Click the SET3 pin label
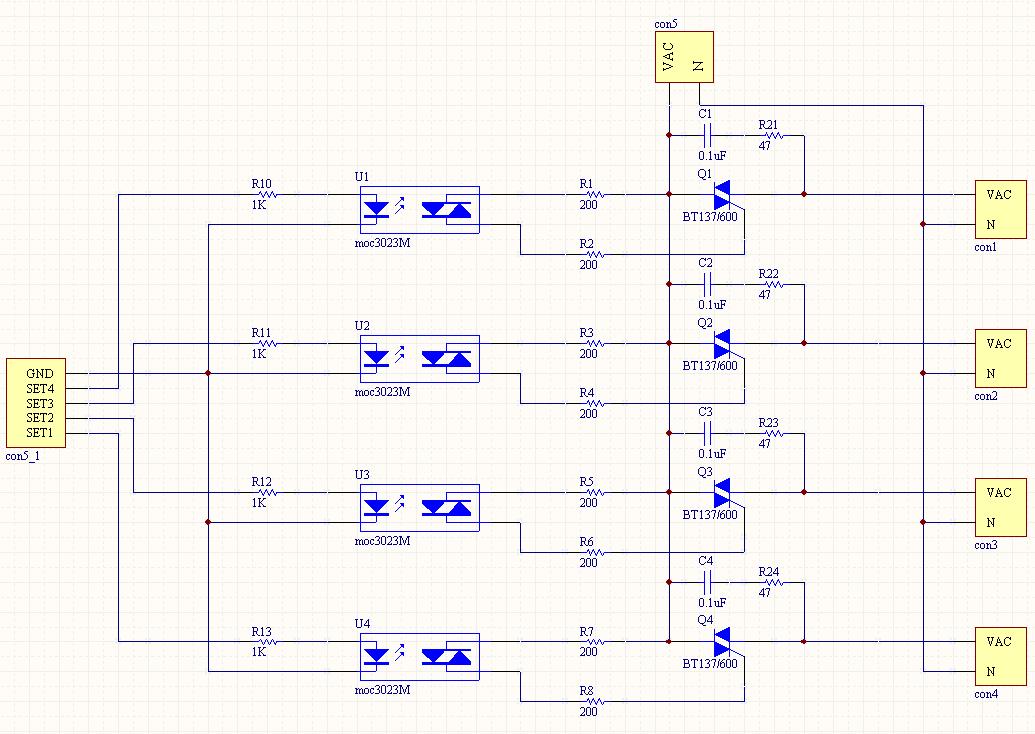 40,403
